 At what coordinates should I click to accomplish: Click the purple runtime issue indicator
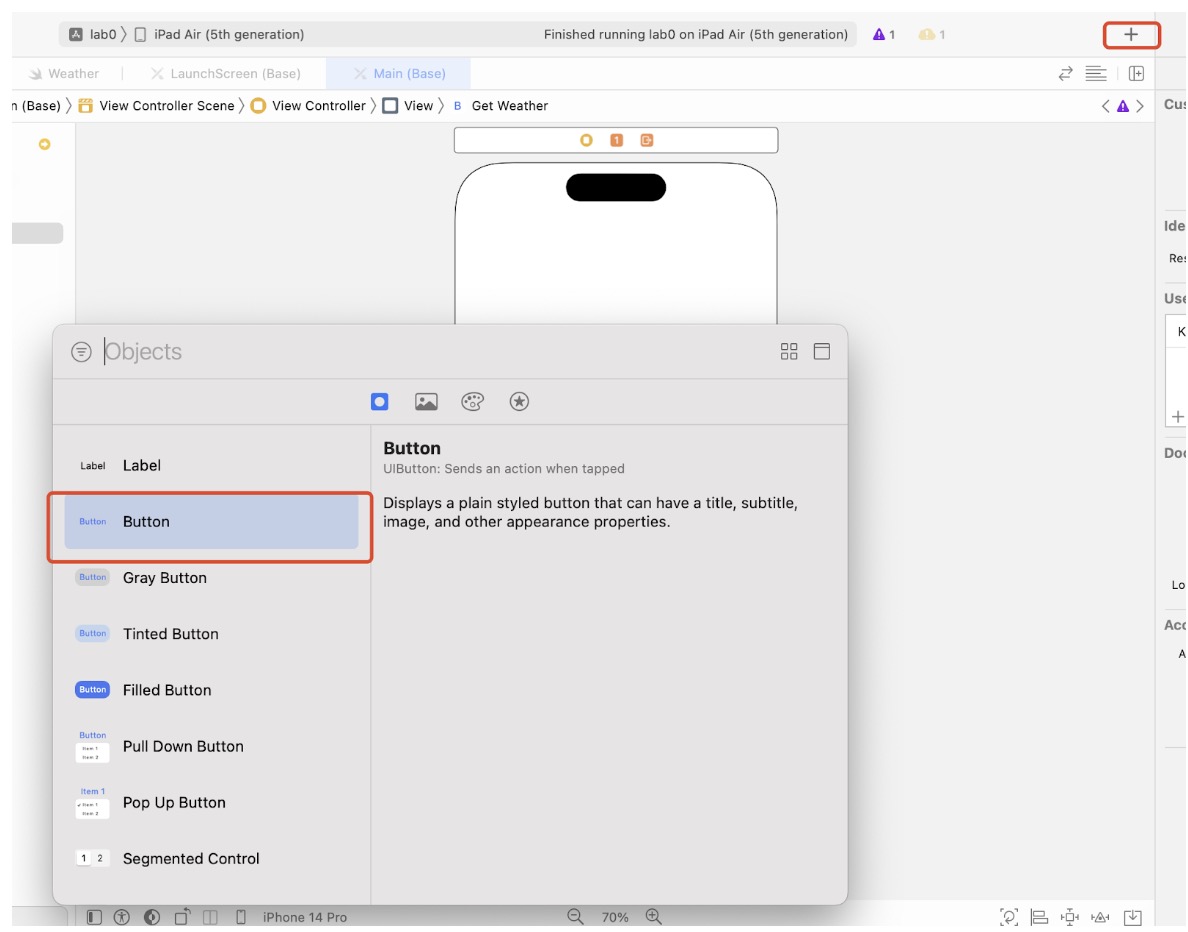tap(884, 35)
